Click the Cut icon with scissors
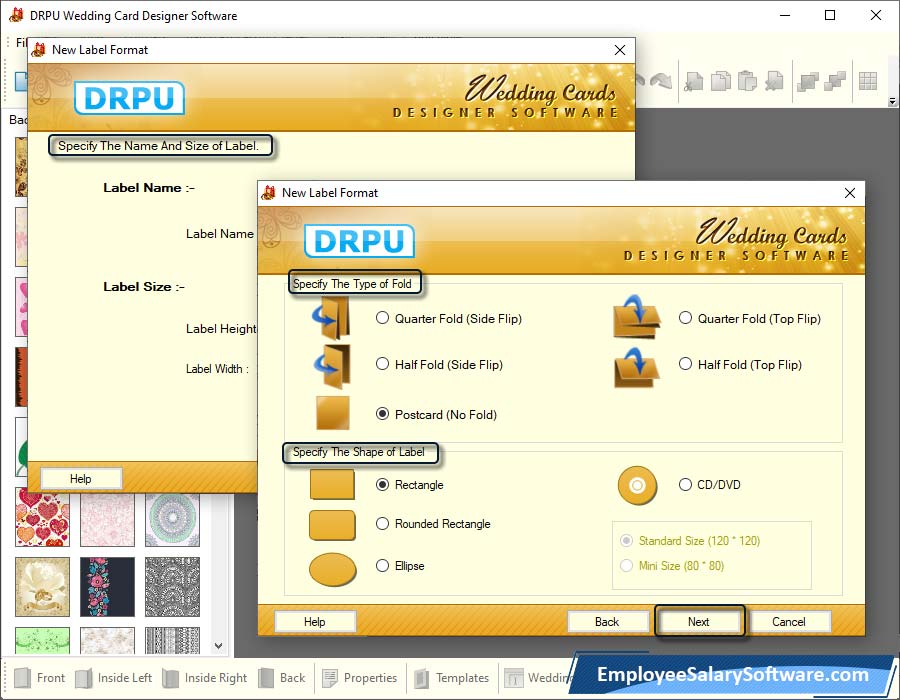Image resolution: width=900 pixels, height=700 pixels. click(x=694, y=81)
